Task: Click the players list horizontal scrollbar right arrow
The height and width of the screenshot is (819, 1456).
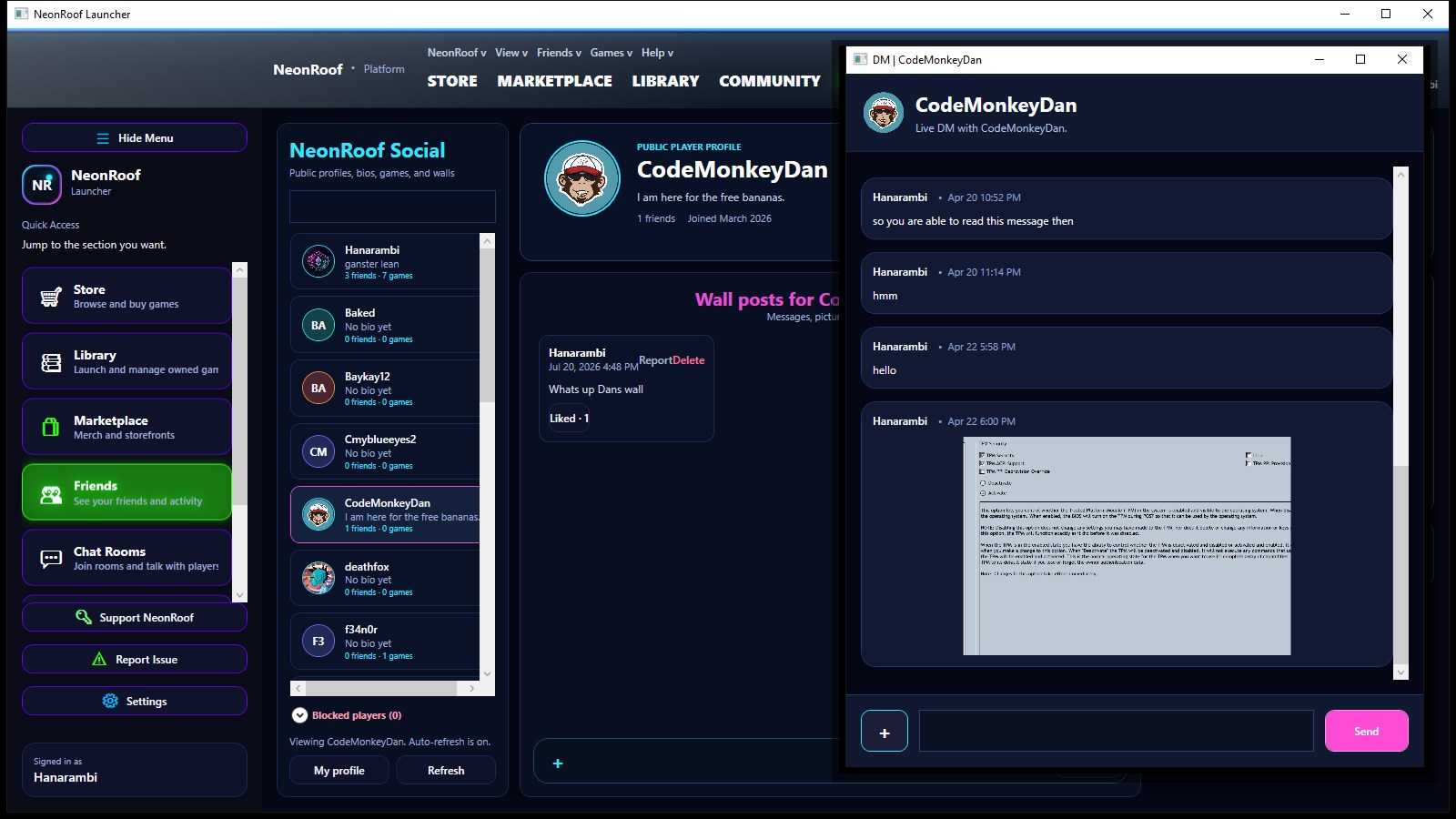Action: (x=471, y=689)
